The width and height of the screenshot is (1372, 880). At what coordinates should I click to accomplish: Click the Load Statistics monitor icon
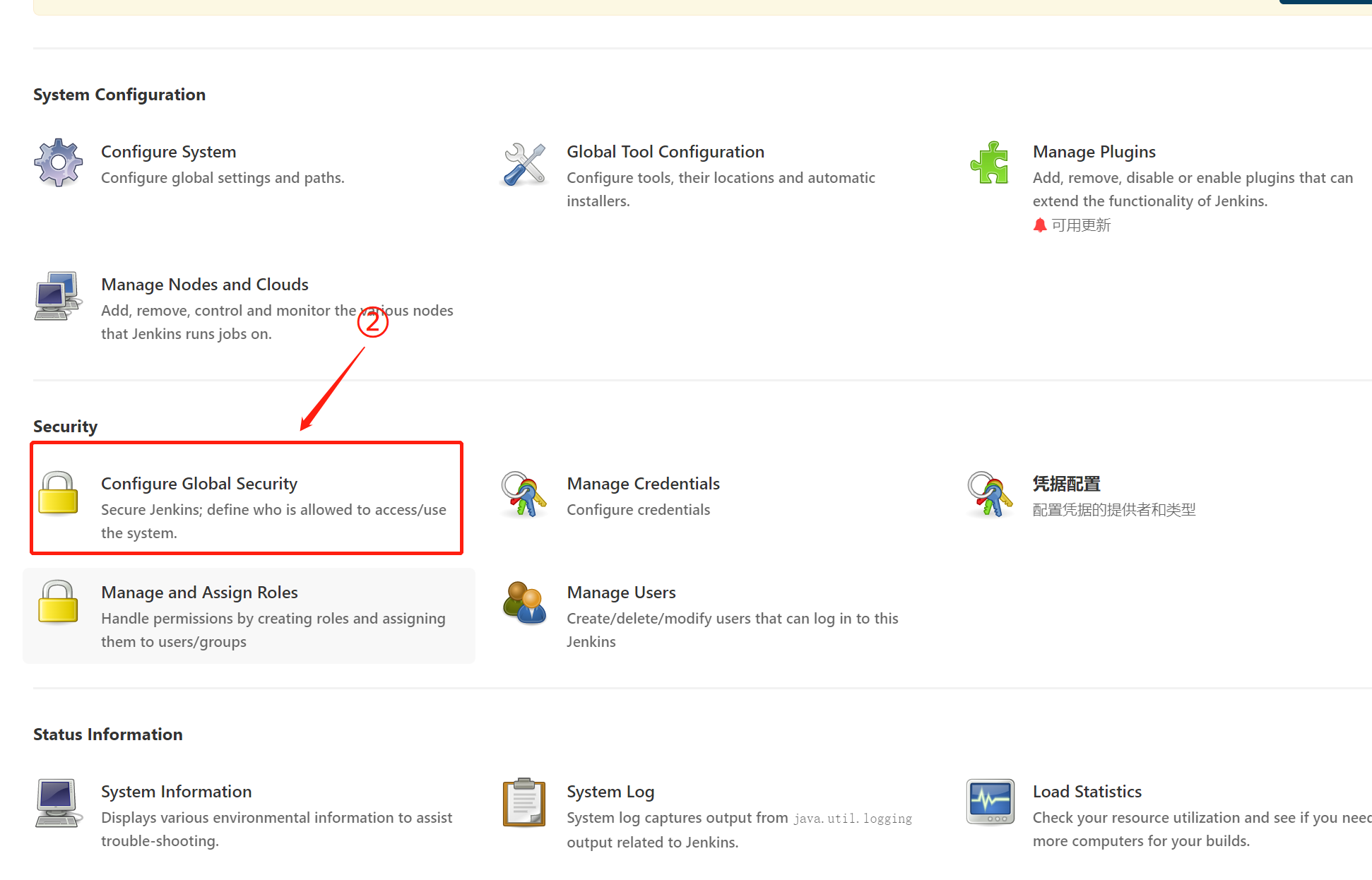pos(990,802)
